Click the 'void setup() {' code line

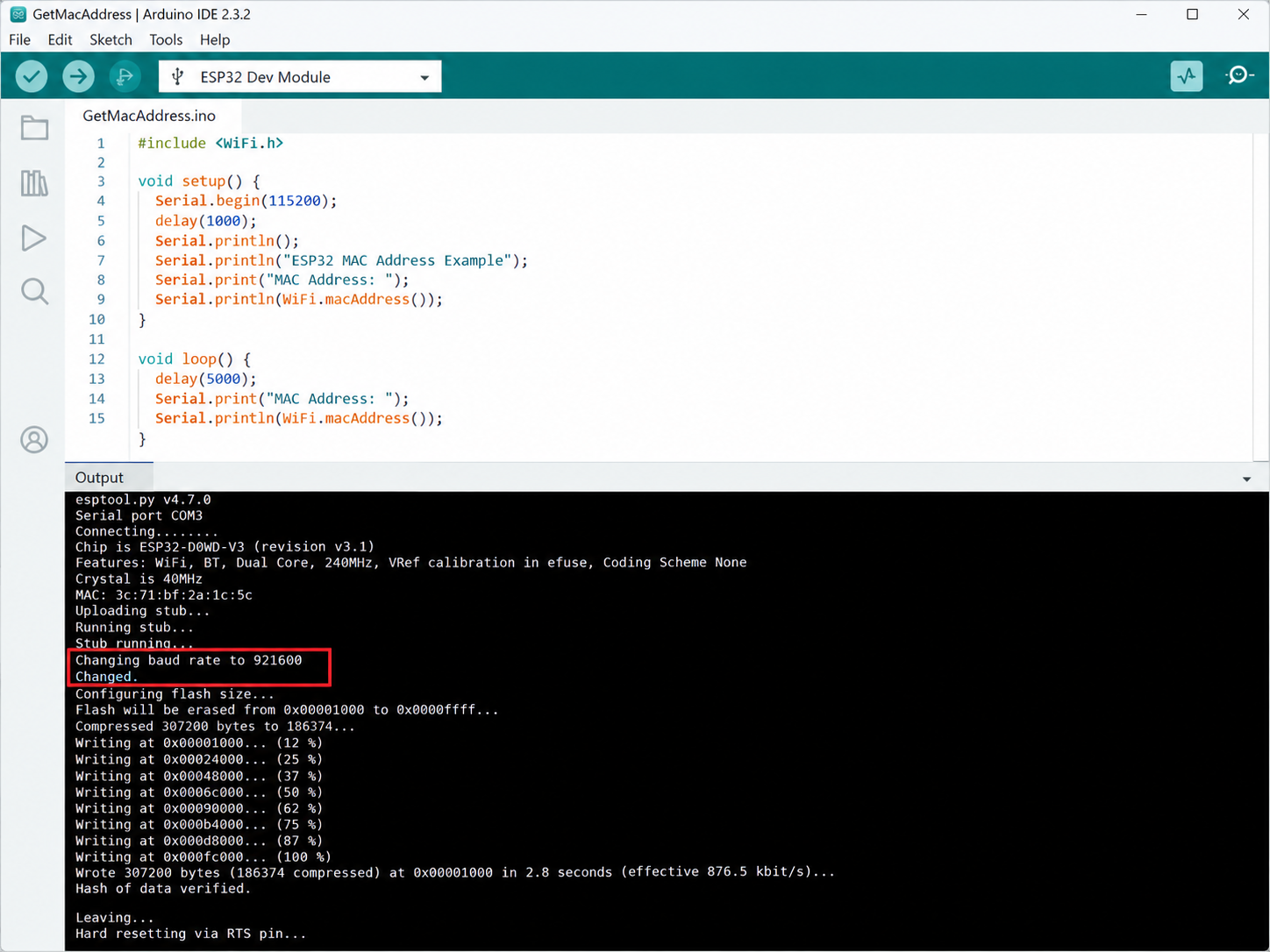point(199,181)
